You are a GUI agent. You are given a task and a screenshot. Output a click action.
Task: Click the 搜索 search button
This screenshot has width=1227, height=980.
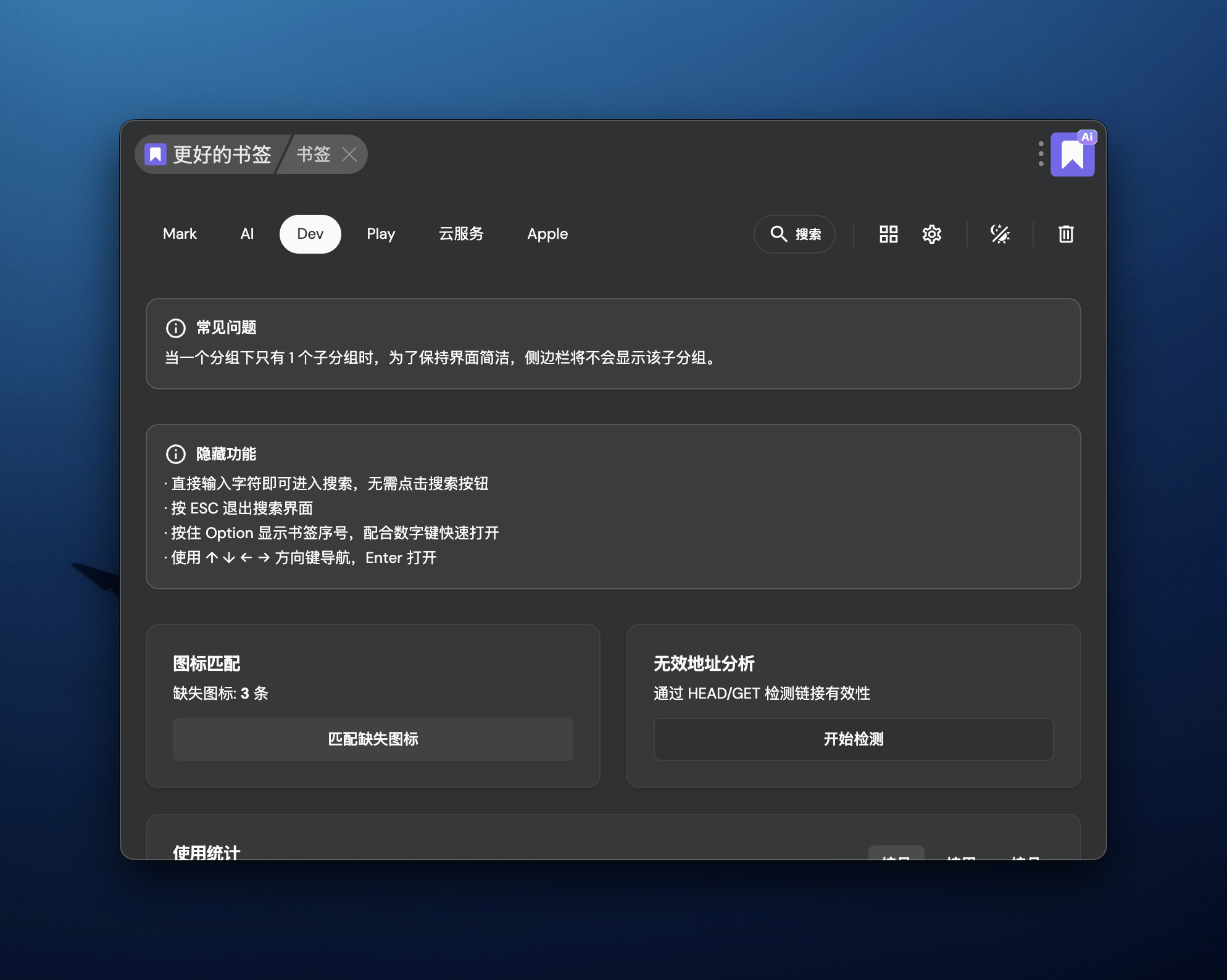(x=794, y=234)
